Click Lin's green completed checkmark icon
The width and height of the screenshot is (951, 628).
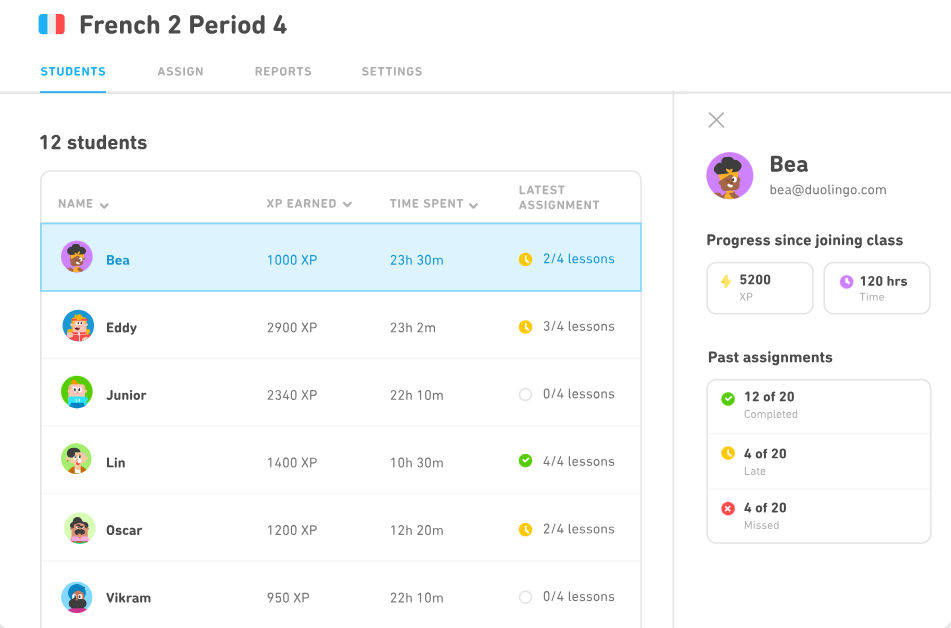click(525, 461)
